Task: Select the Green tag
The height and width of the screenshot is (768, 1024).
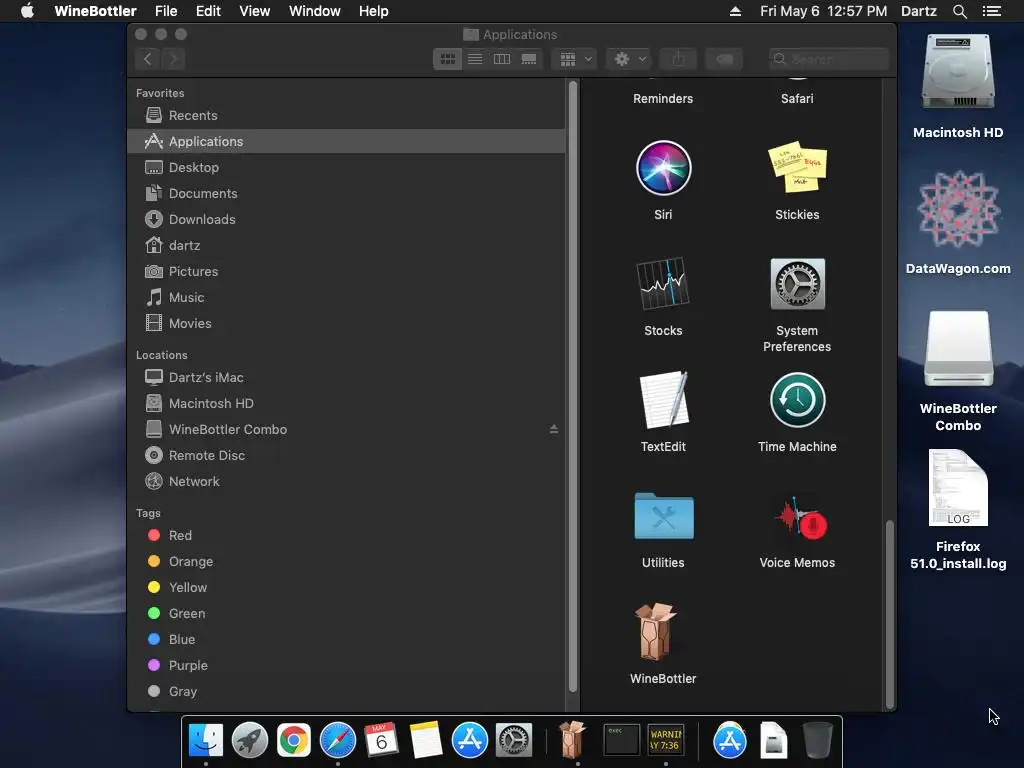Action: (x=347, y=613)
